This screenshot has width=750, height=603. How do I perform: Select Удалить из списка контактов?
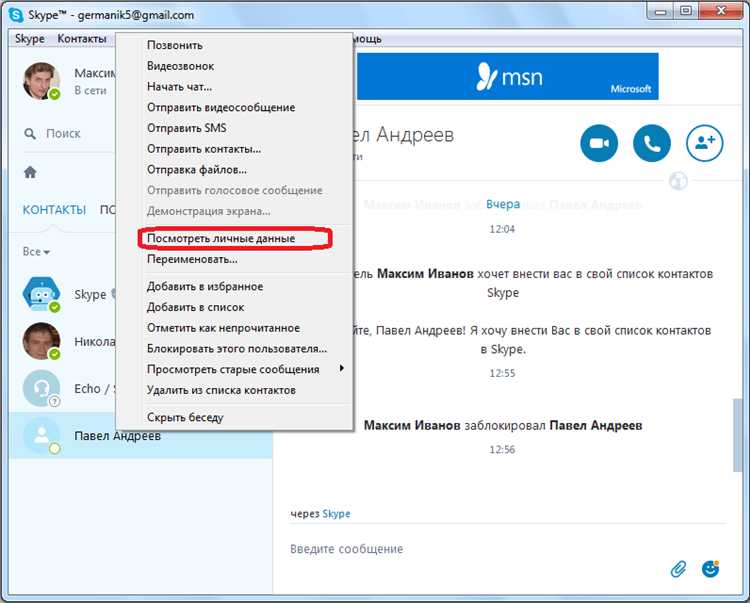(x=221, y=390)
